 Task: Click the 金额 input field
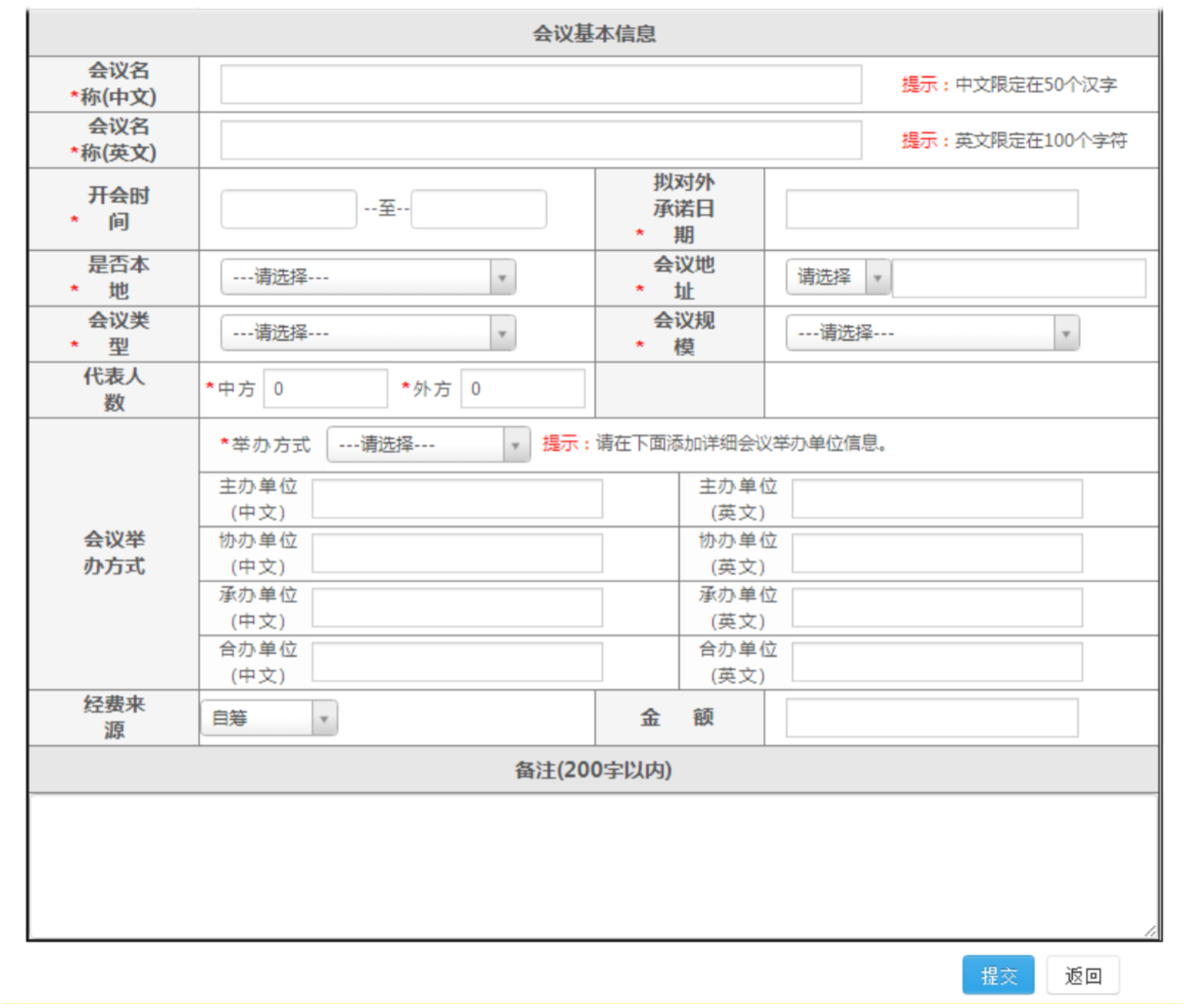click(931, 718)
